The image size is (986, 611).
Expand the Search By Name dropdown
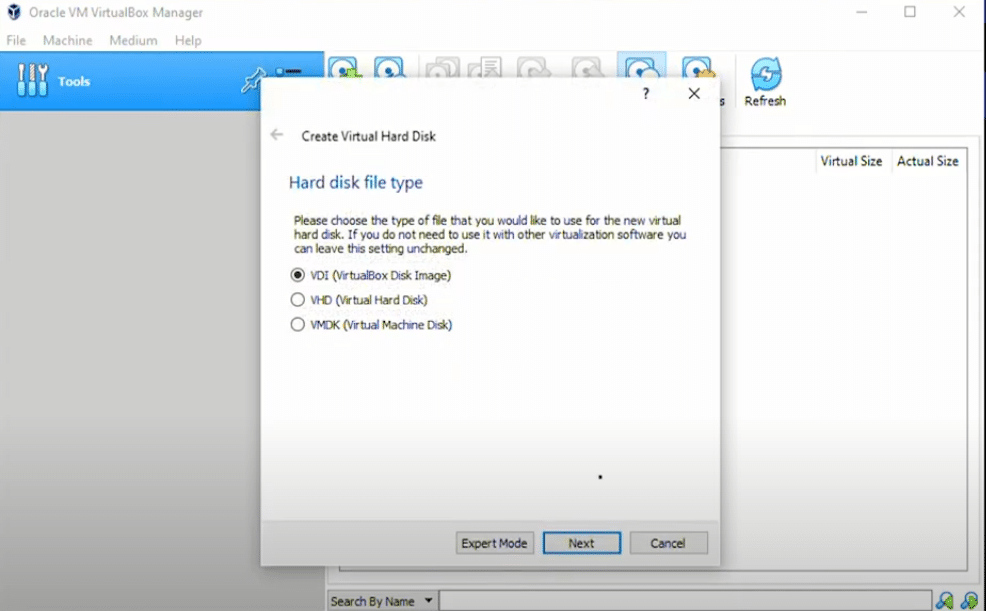(429, 601)
